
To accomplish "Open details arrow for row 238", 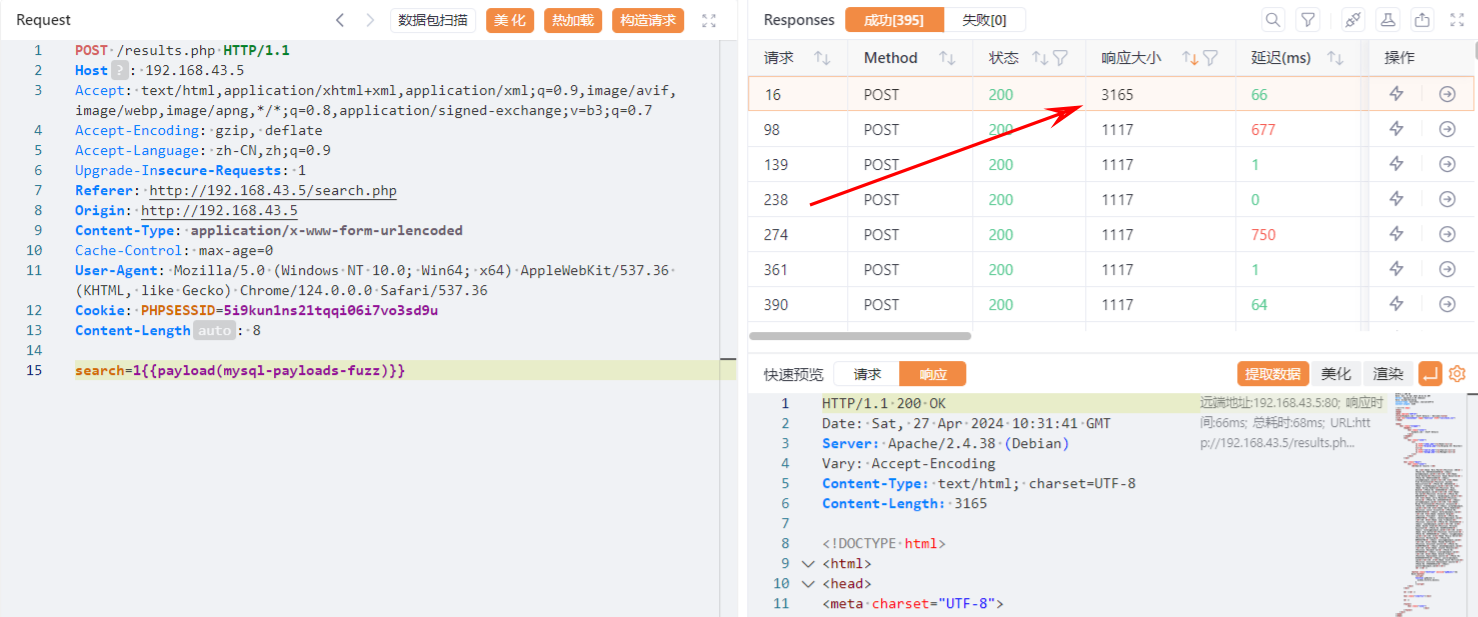I will (x=1447, y=199).
